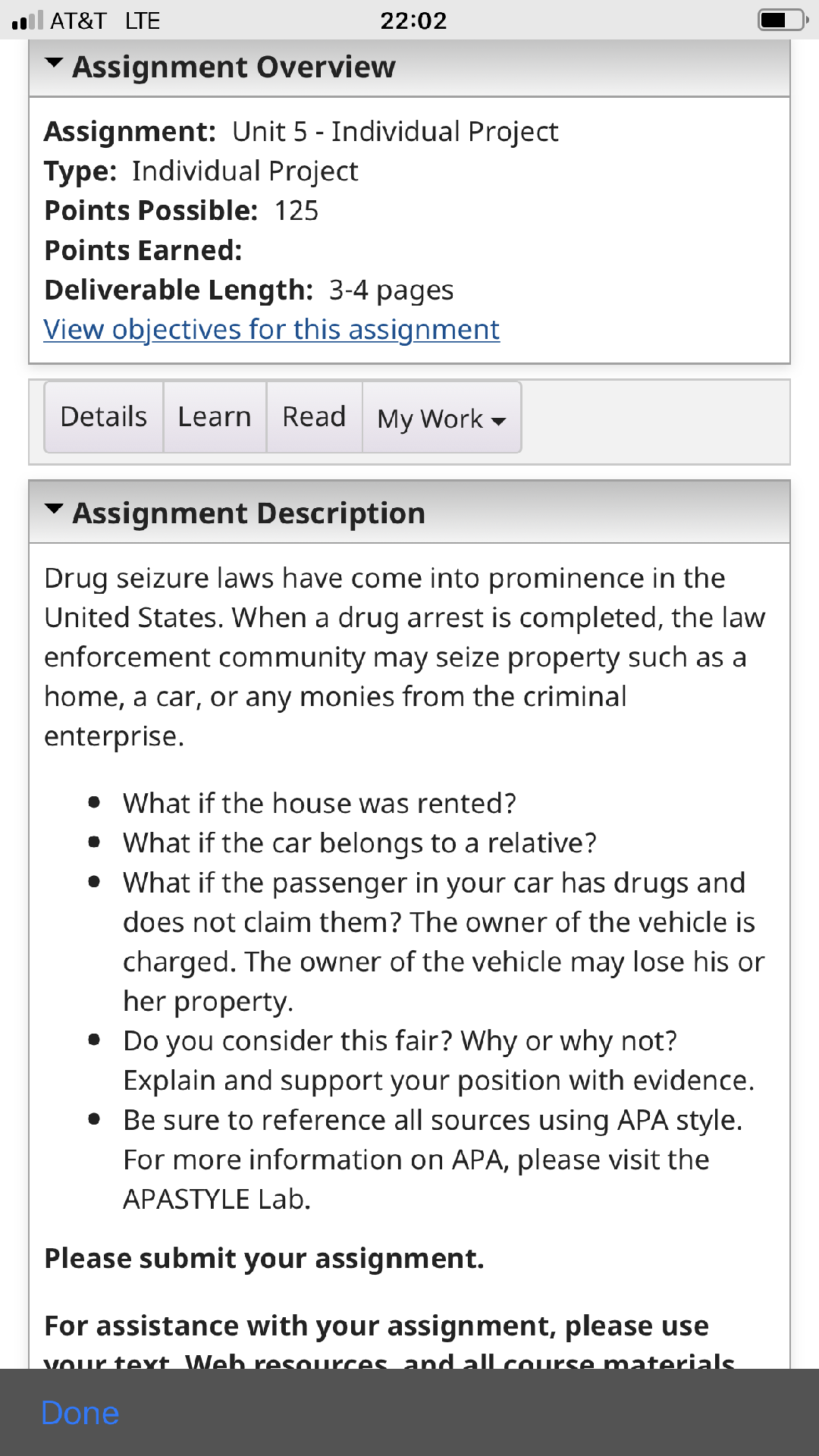Tap the AT&T carrier label
Image resolution: width=819 pixels, height=1456 pixels.
(78, 20)
